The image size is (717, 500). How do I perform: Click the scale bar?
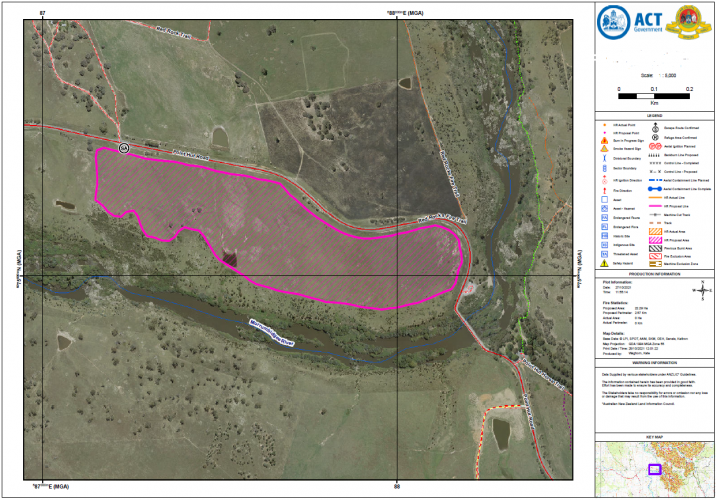(654, 96)
